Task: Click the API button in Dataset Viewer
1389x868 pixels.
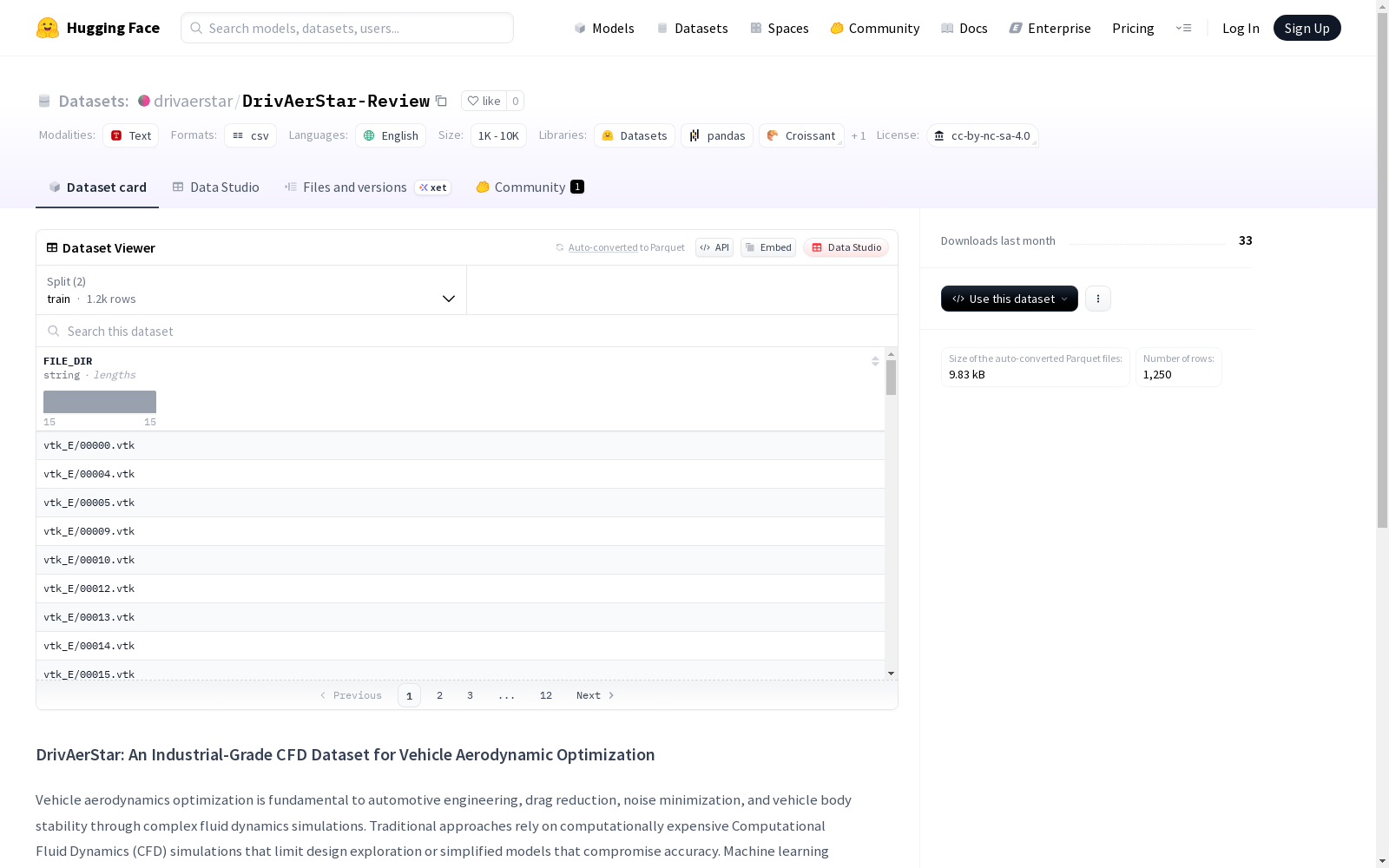Action: coord(714,247)
